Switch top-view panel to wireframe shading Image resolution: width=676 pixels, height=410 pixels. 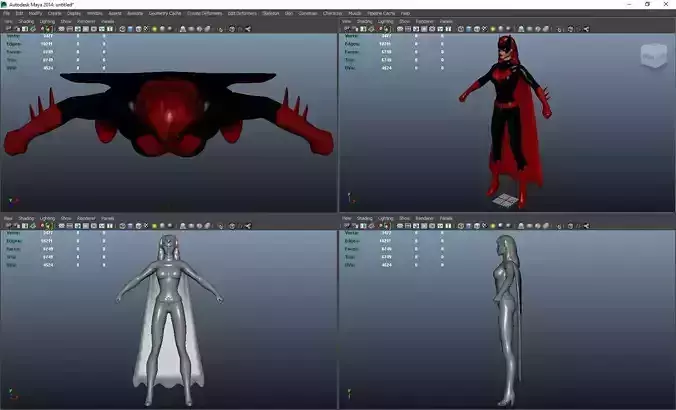click(x=122, y=29)
